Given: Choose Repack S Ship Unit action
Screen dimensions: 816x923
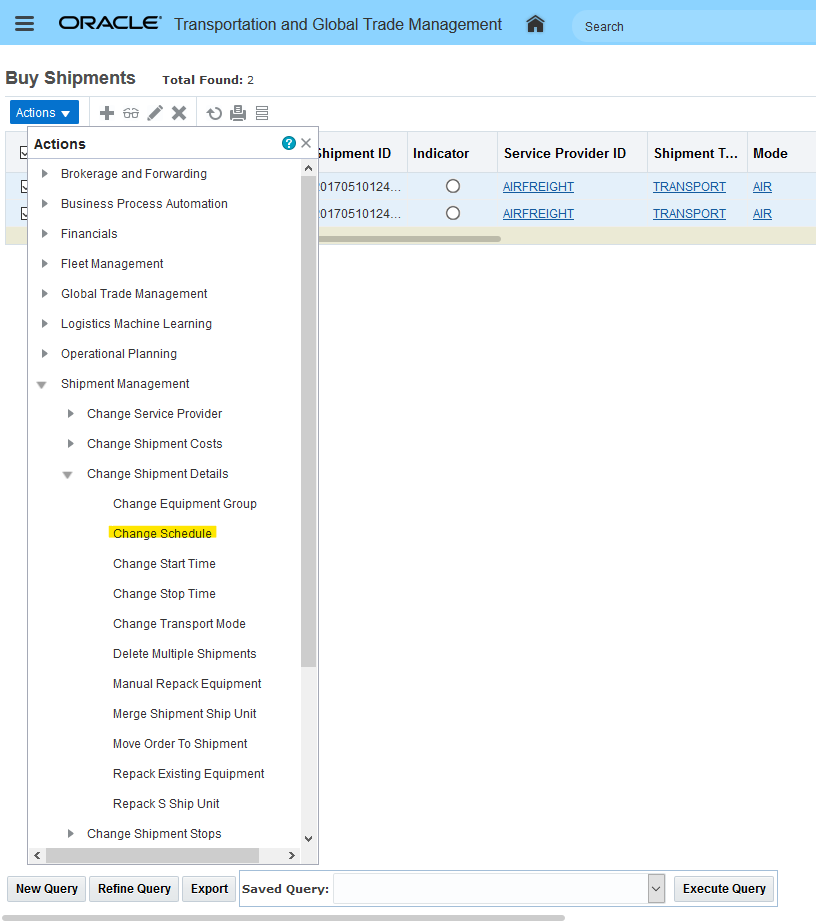Looking at the screenshot, I should tap(166, 804).
